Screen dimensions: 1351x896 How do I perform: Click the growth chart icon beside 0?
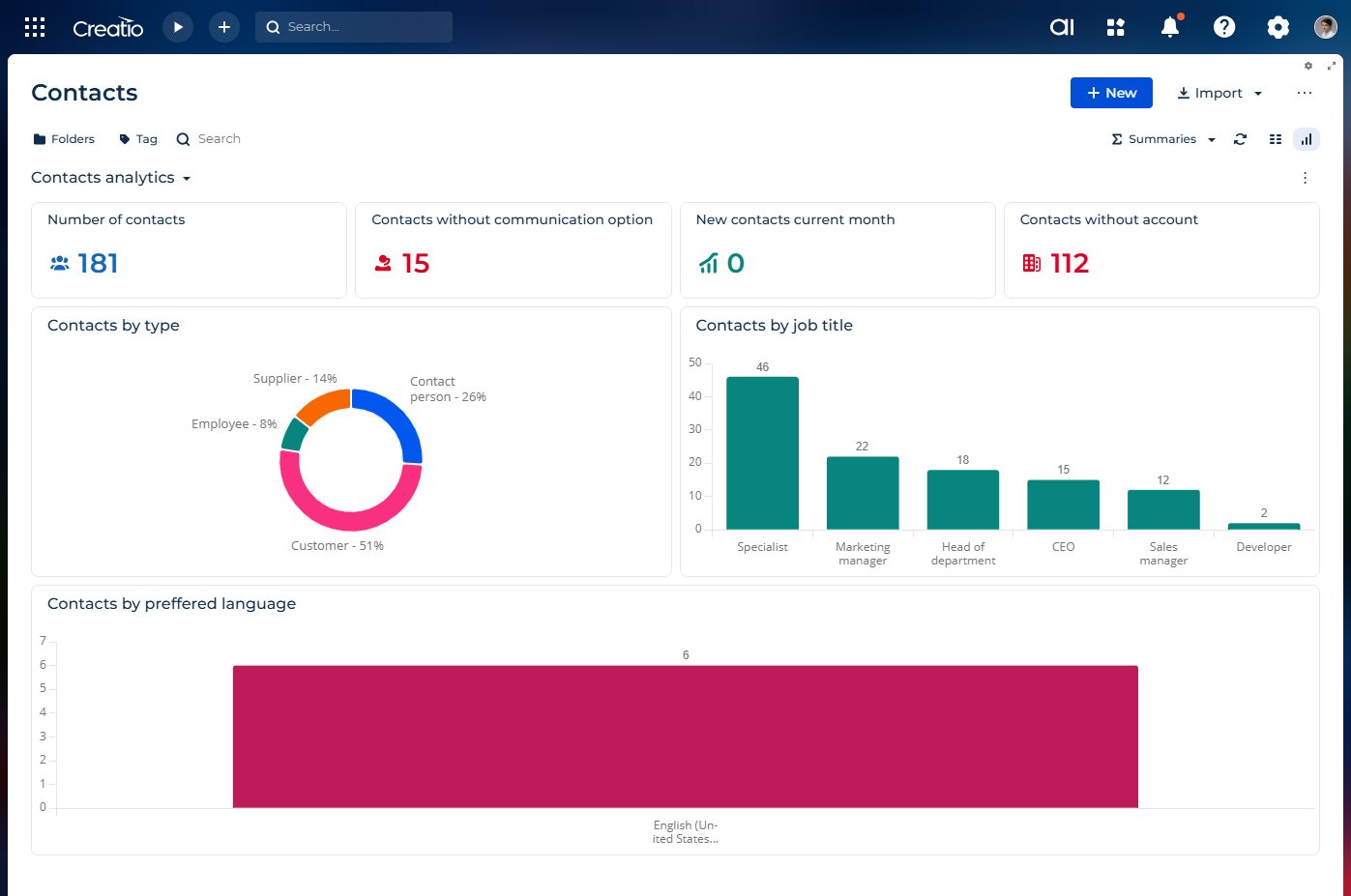click(x=708, y=263)
